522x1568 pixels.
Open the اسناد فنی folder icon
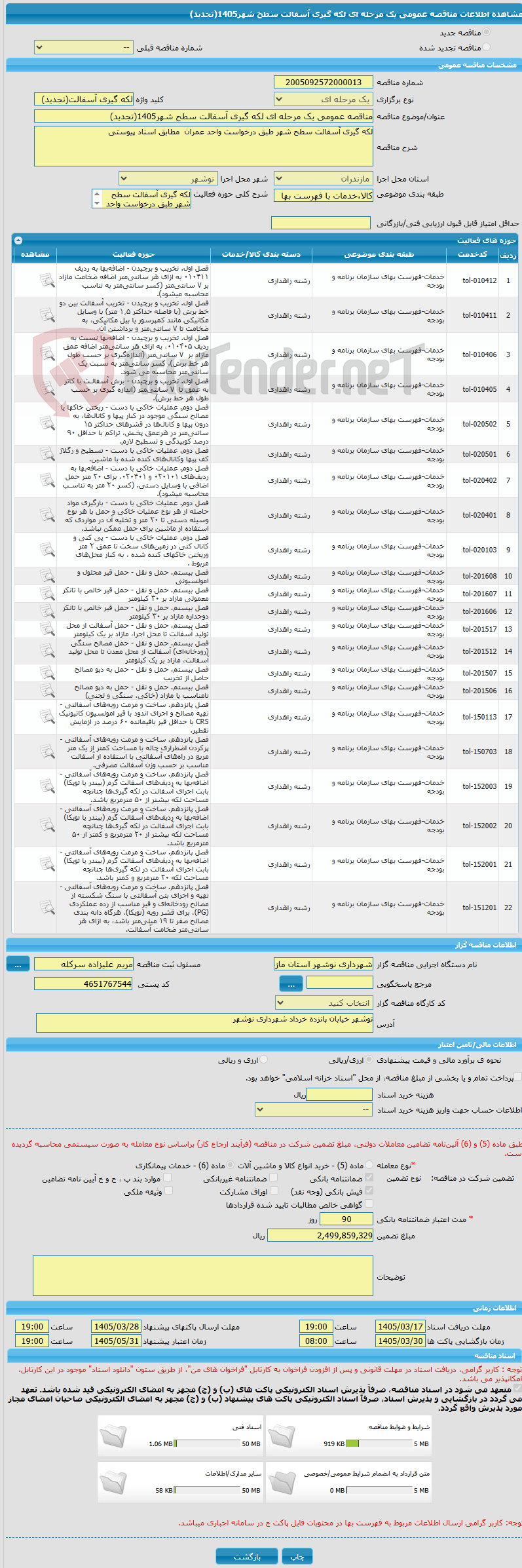click(x=113, y=1436)
